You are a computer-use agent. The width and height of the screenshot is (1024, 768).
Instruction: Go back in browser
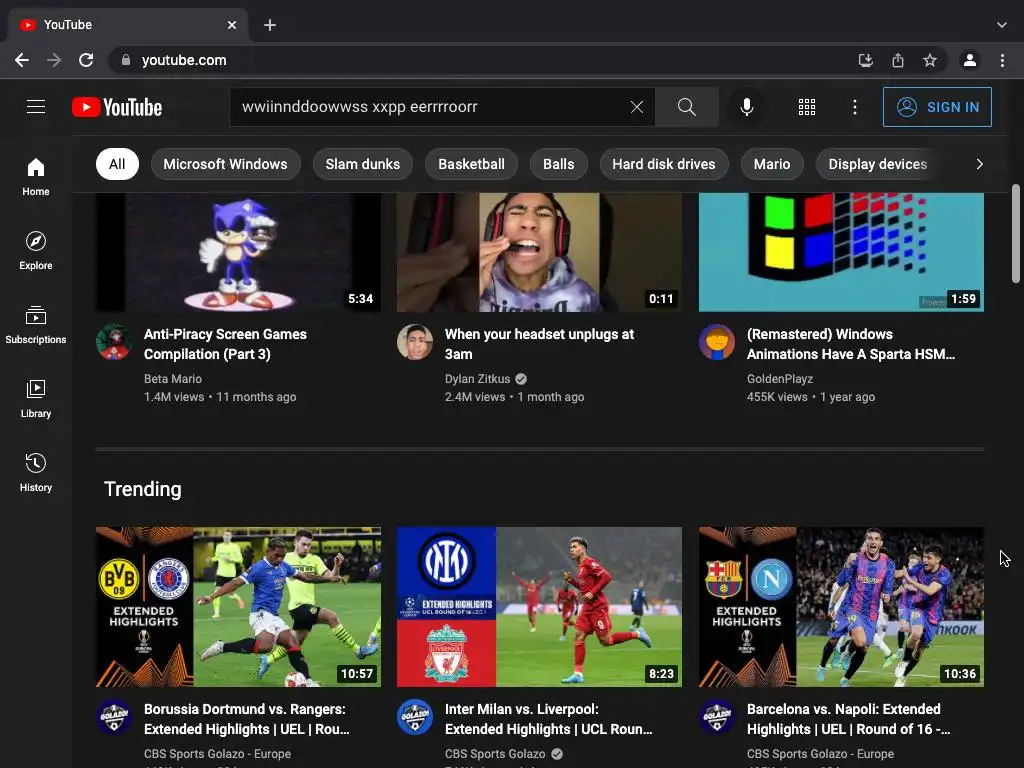22,60
